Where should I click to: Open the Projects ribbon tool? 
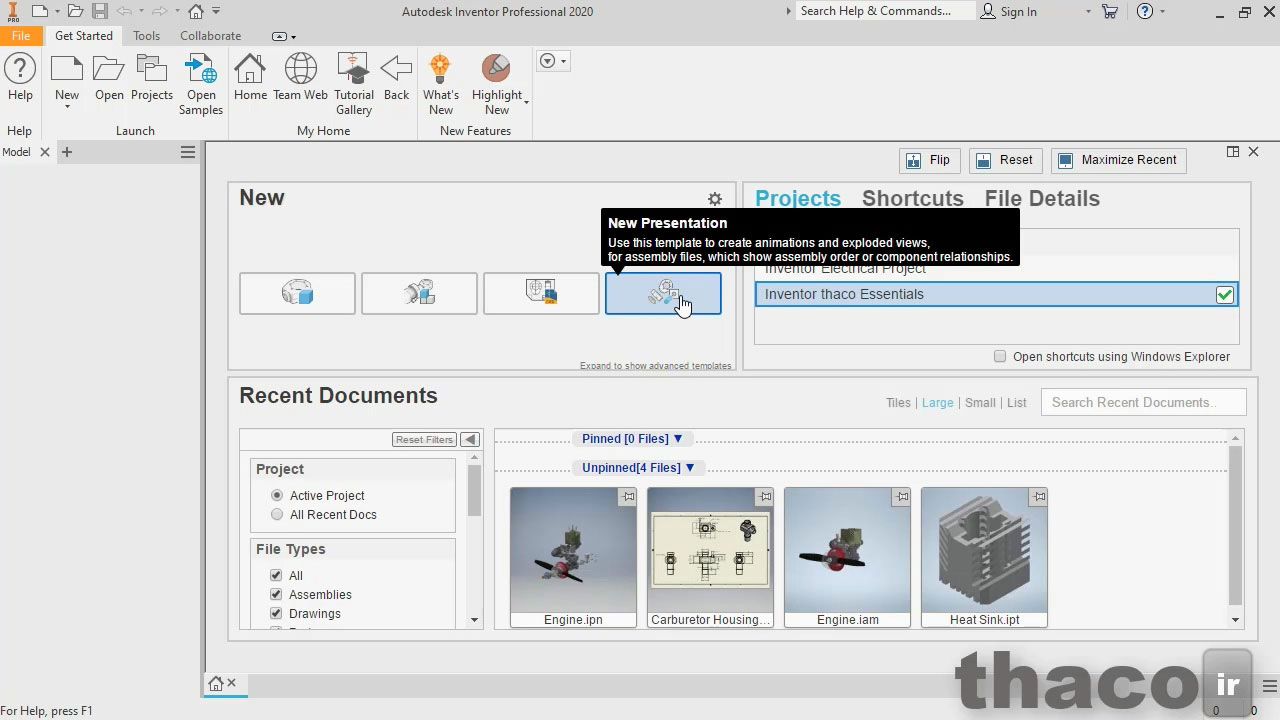[x=152, y=78]
